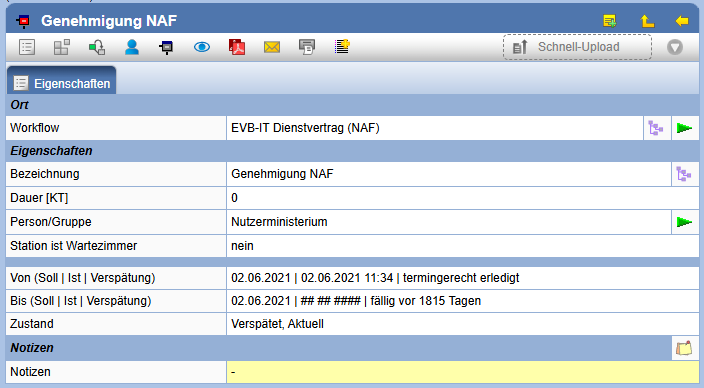Add a note using Notizen sticky icon
This screenshot has width=704, height=388.
click(x=684, y=348)
